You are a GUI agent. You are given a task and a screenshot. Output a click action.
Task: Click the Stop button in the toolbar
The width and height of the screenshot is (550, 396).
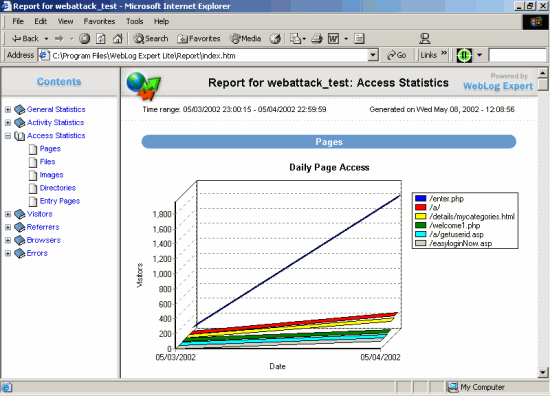click(84, 39)
